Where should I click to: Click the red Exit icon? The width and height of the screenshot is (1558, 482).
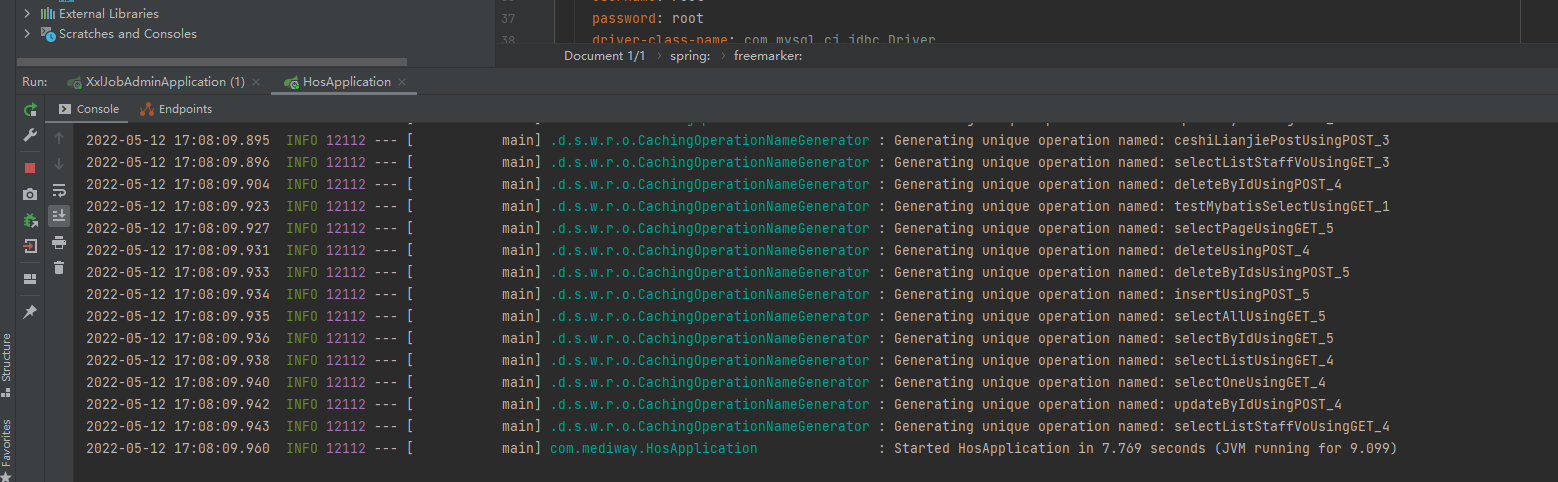point(30,246)
